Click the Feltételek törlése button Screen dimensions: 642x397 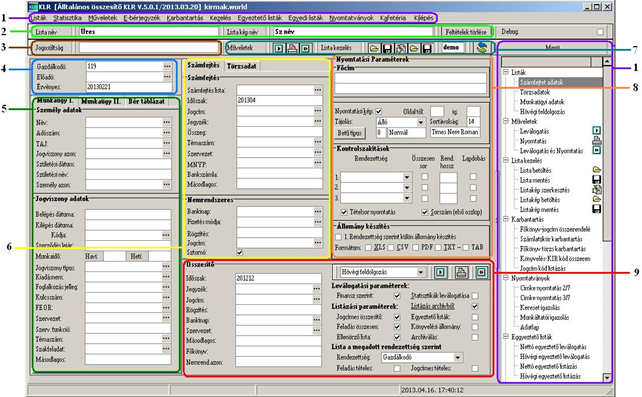pos(466,32)
